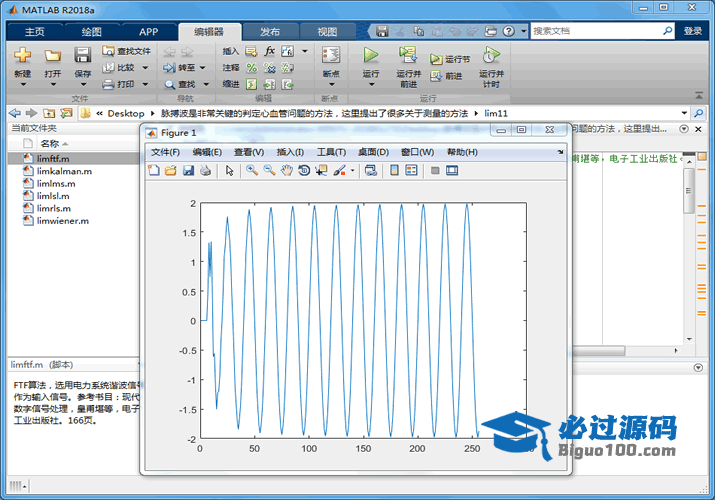Screen dimensions: 715x500
Task: Click Zoom In tool in Figure 1
Action: point(252,170)
